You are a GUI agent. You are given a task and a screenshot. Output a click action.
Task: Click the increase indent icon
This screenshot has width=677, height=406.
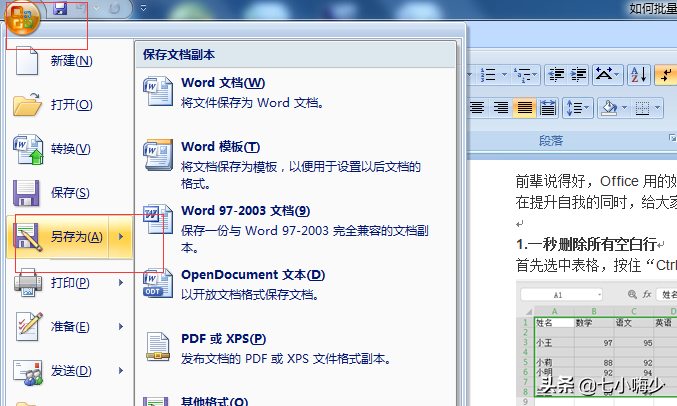(x=578, y=75)
